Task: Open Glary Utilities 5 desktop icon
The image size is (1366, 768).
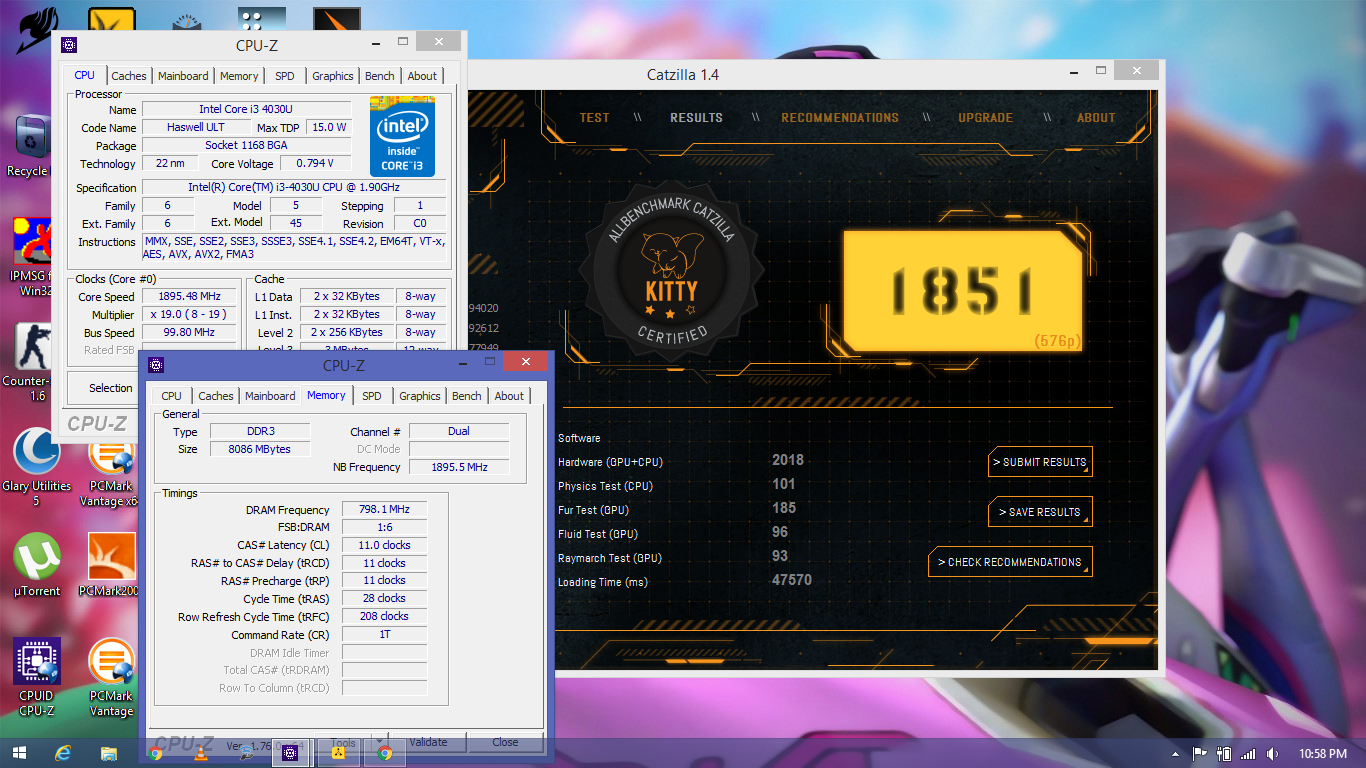Action: [x=36, y=467]
